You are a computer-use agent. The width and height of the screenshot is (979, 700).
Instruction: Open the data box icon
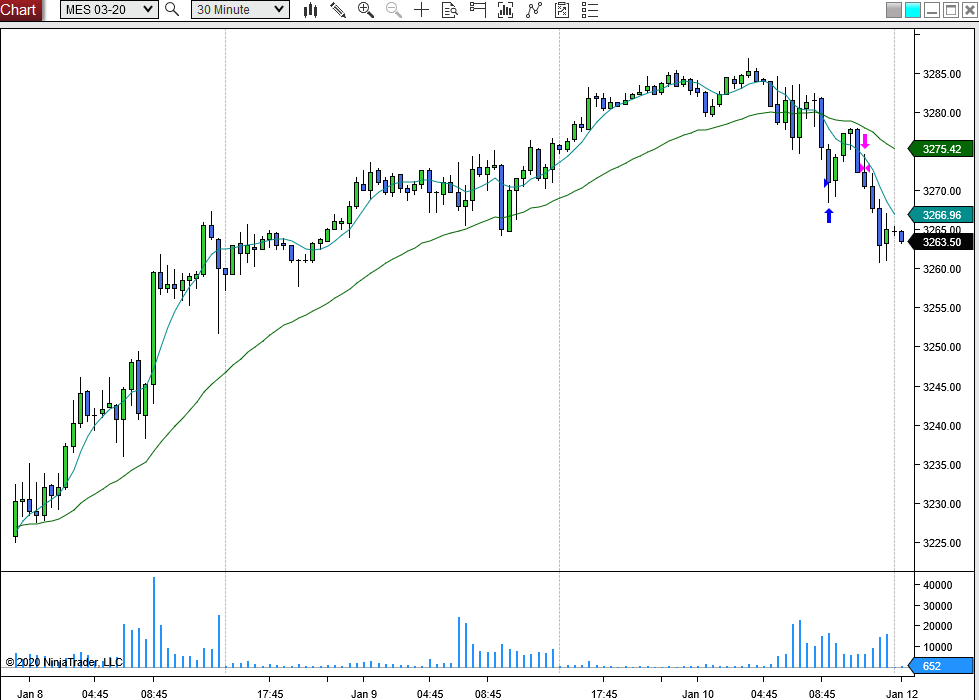point(450,9)
